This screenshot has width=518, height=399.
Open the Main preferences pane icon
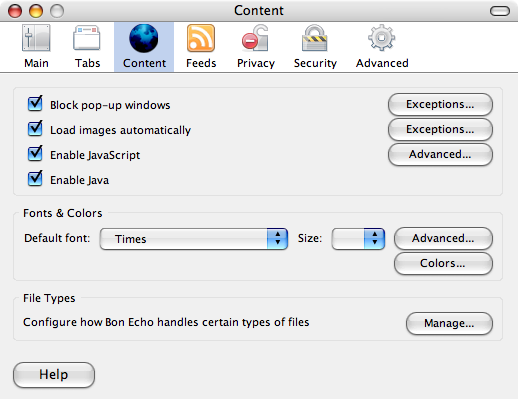[x=36, y=38]
